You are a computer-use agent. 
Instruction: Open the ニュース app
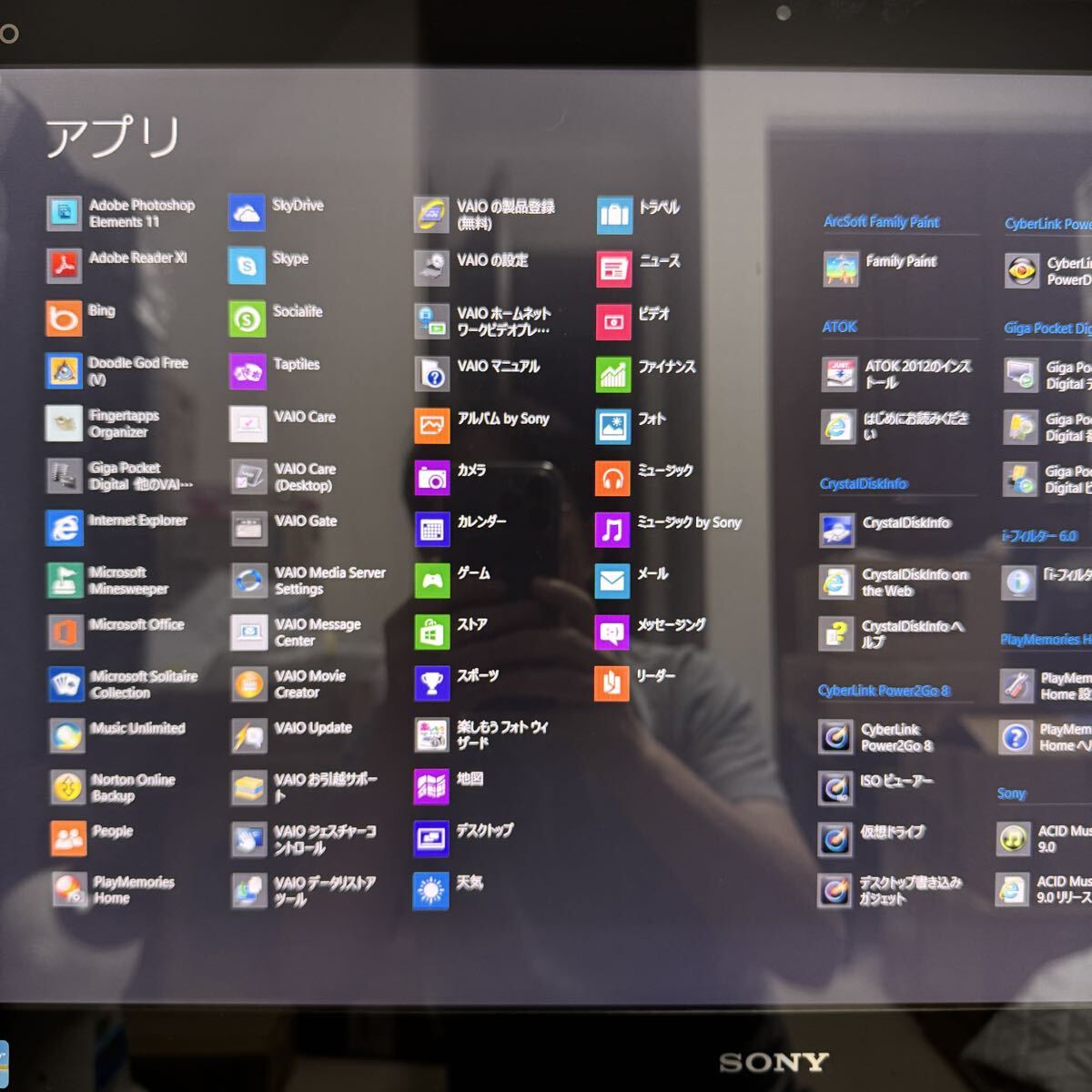639,268
